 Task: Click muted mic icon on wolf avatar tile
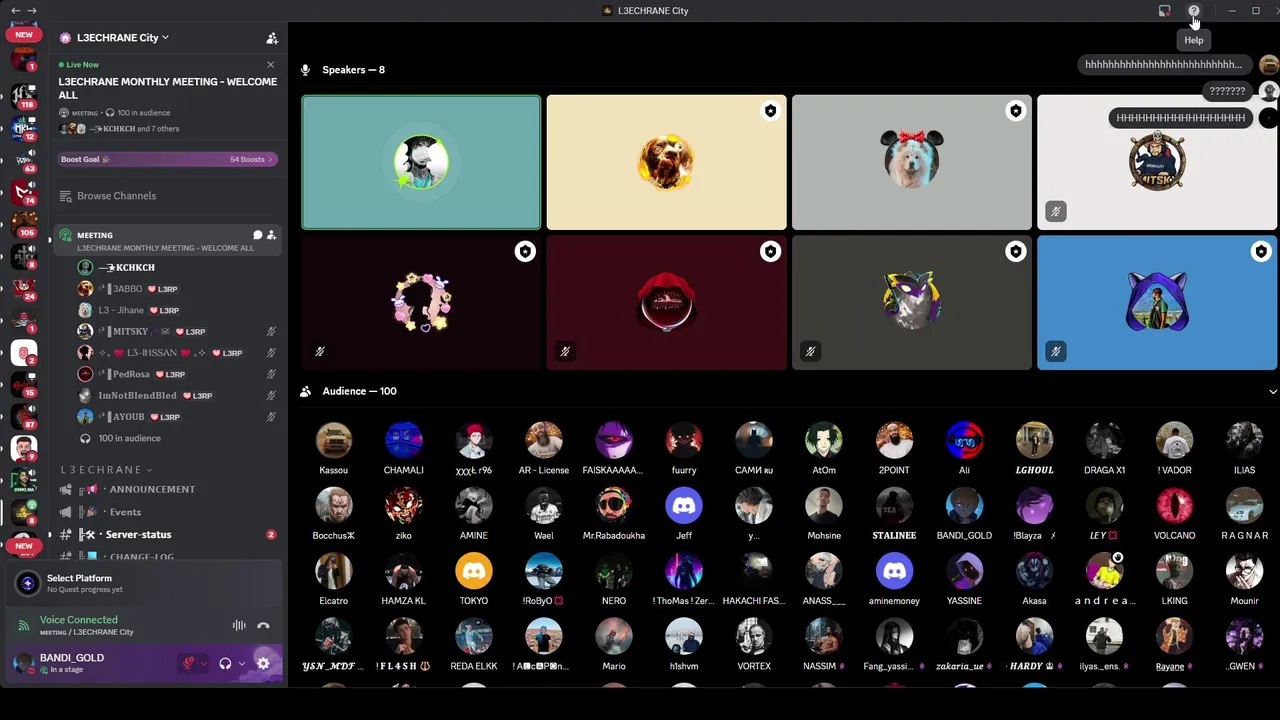(810, 351)
